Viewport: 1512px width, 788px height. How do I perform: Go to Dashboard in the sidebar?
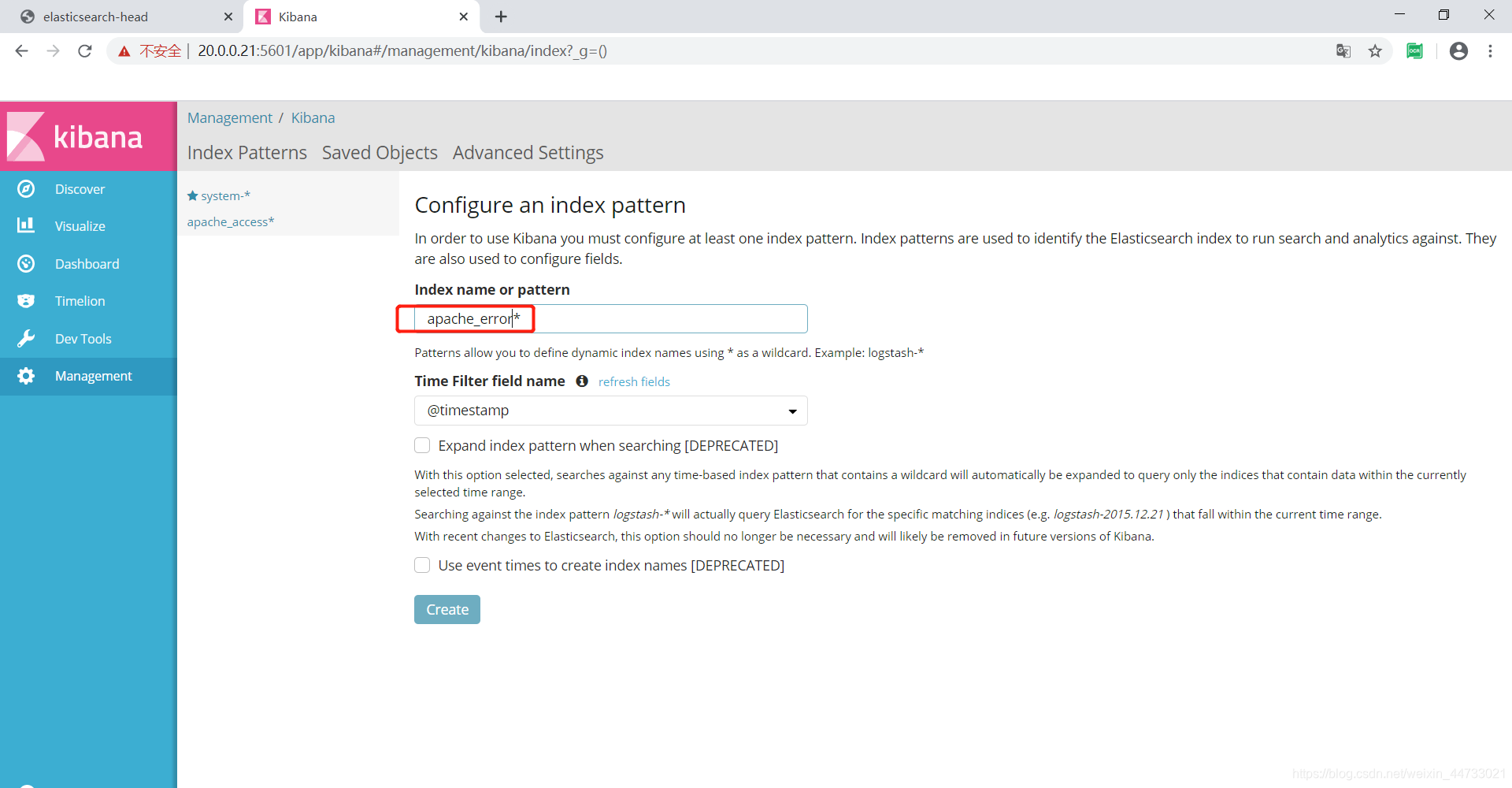(x=87, y=264)
